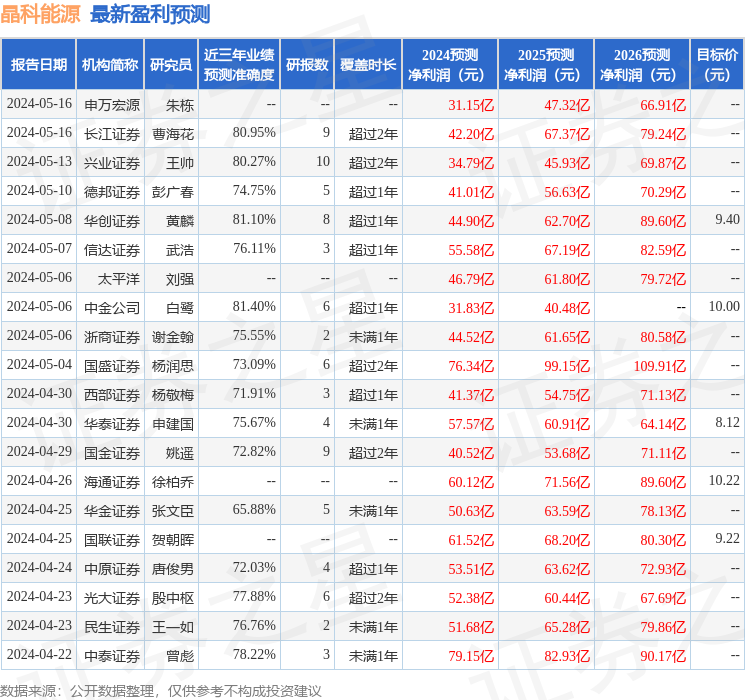Click analyst name 徐柏乔
This screenshot has height=700, width=745.
click(x=173, y=482)
